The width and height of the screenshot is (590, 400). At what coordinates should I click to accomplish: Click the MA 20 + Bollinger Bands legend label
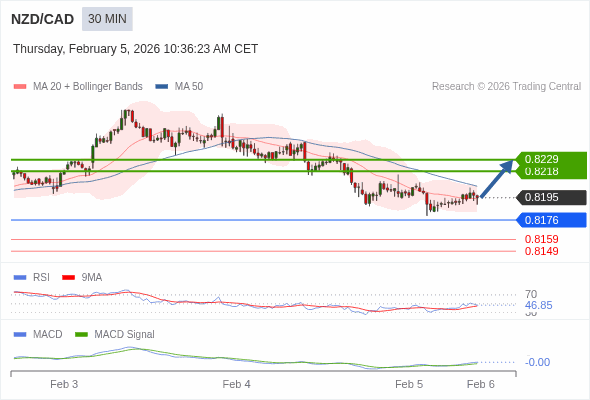(88, 87)
